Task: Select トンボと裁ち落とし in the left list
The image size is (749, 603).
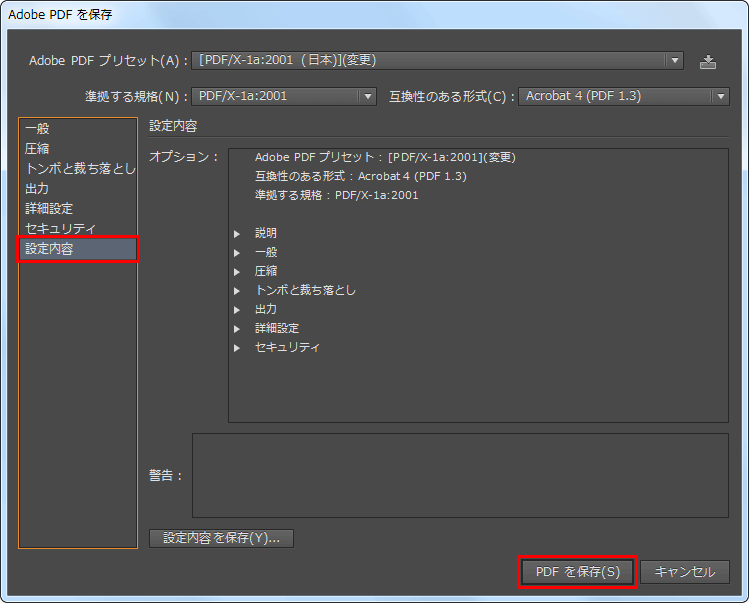Action: [x=77, y=169]
